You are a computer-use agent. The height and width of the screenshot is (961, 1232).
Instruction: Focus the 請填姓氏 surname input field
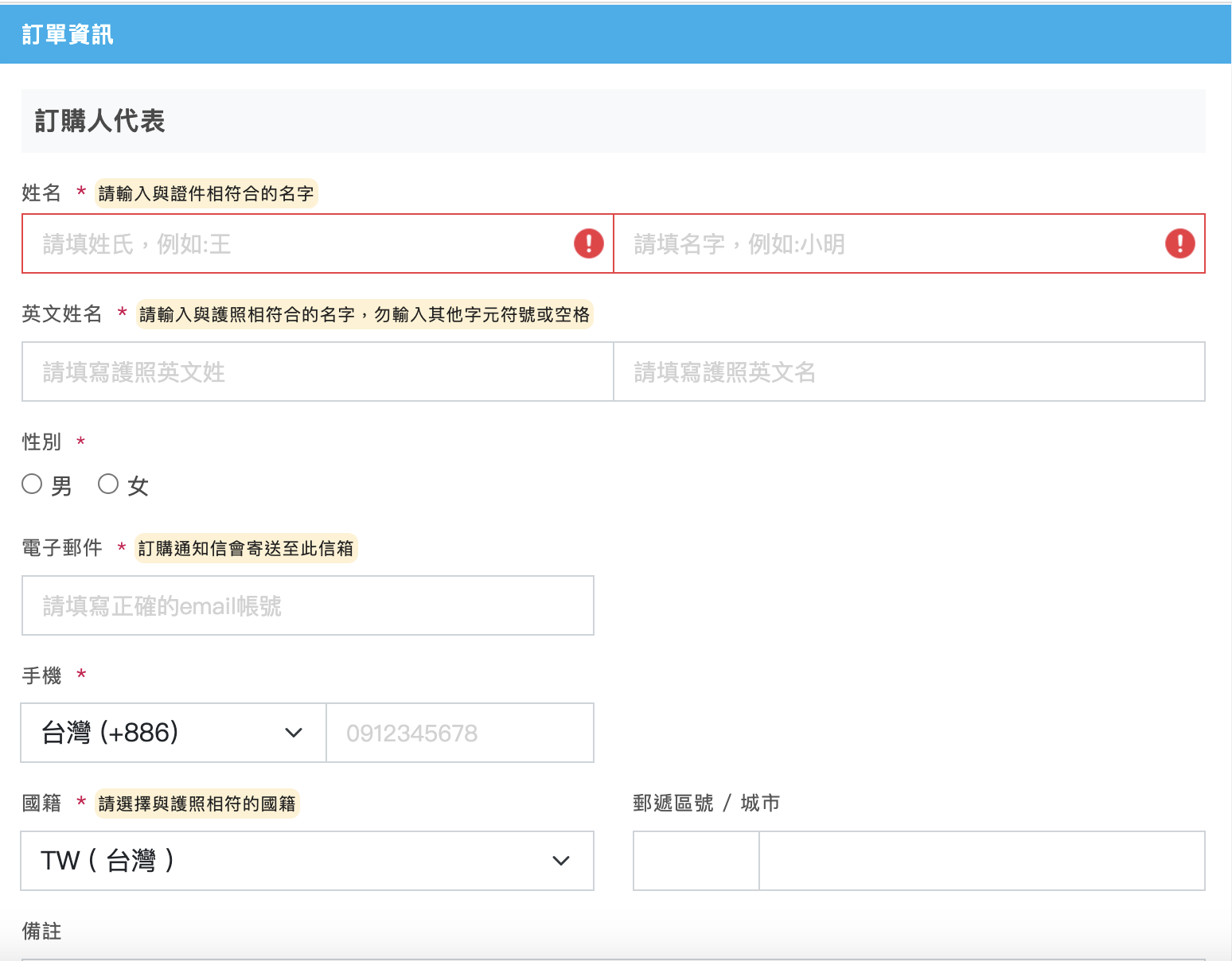(318, 243)
